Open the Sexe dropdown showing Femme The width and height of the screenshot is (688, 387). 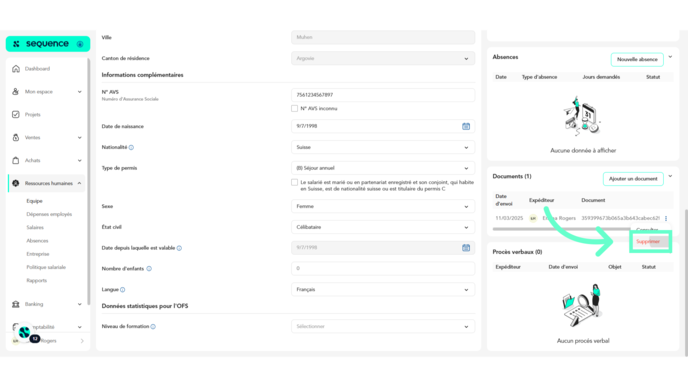383,206
